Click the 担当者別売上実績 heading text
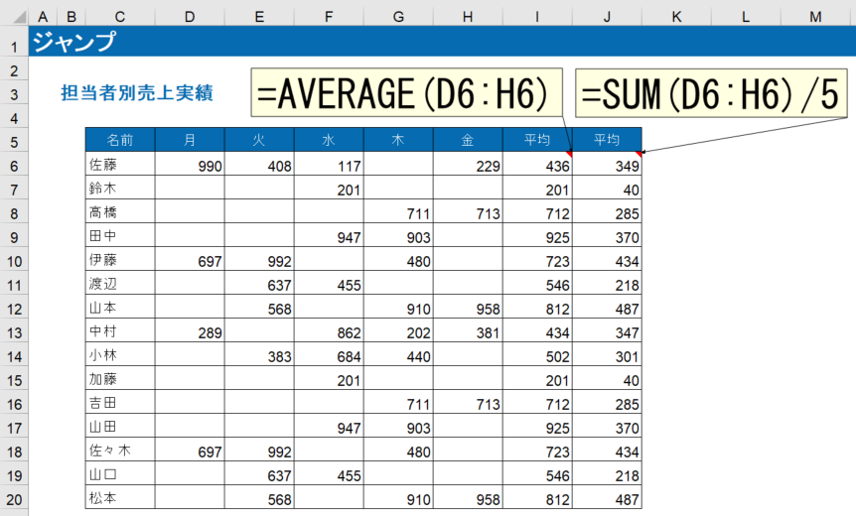This screenshot has height=516, width=856. 142,94
